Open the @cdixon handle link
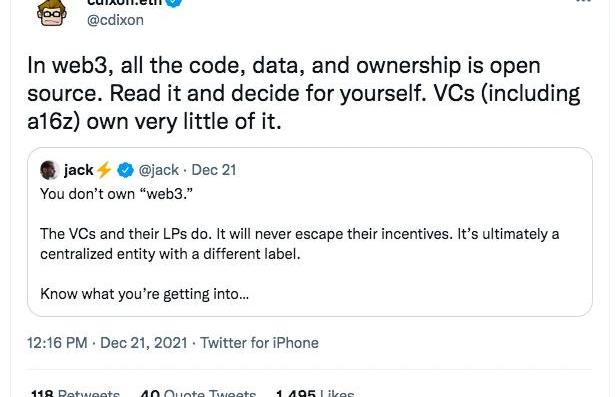616x397 pixels. [115, 20]
